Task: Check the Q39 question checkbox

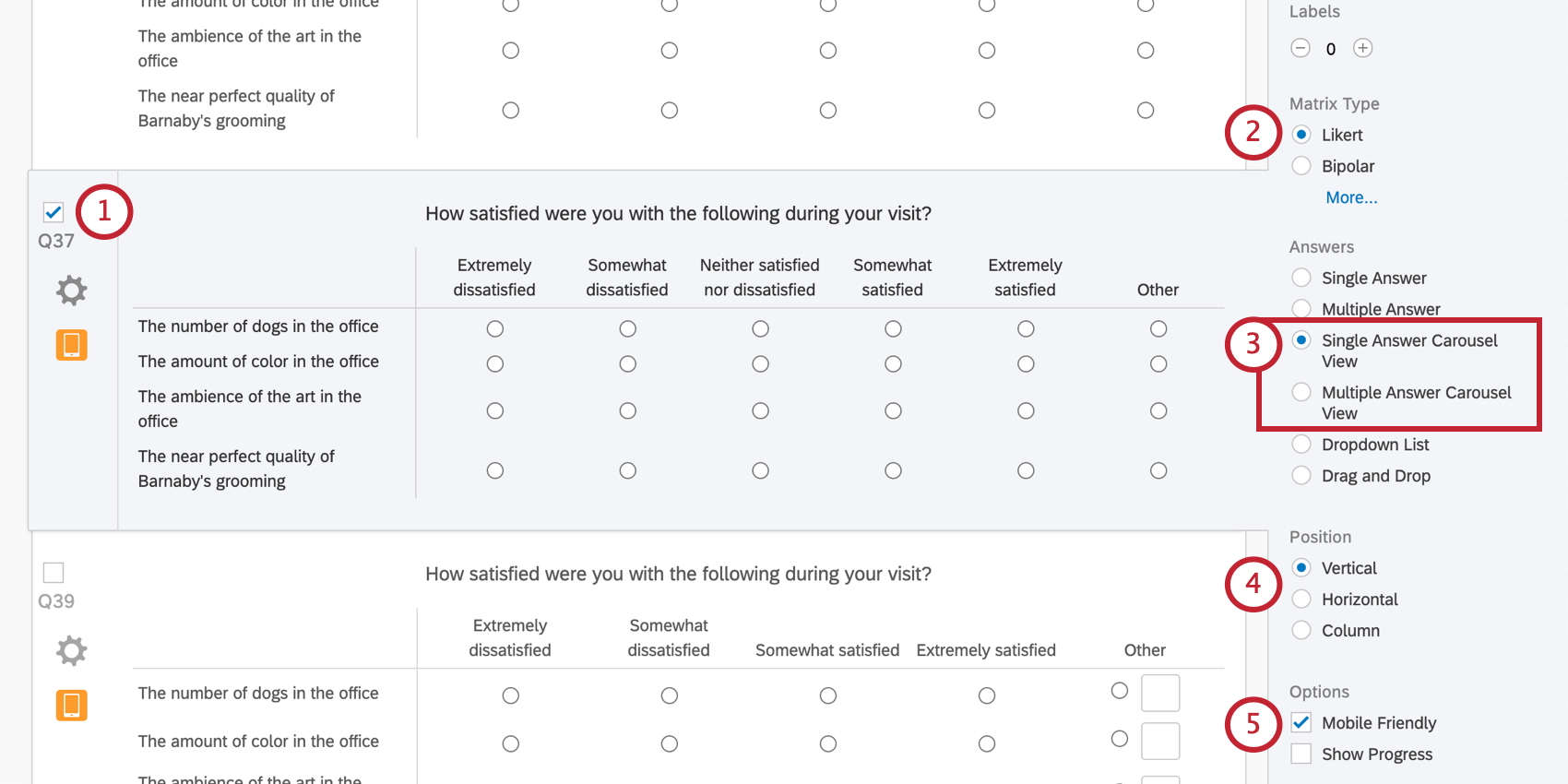Action: click(x=53, y=573)
